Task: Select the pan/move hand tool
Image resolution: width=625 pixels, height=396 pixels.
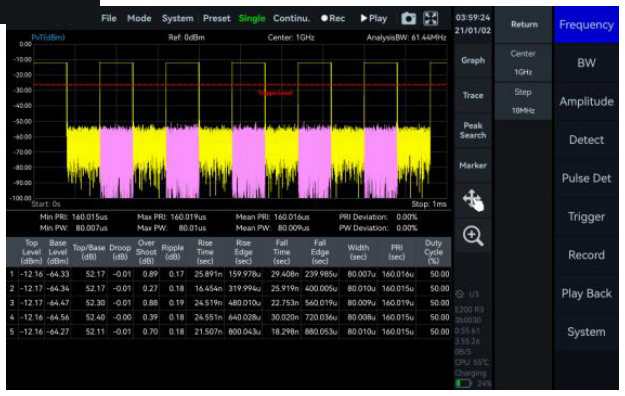Action: (473, 200)
